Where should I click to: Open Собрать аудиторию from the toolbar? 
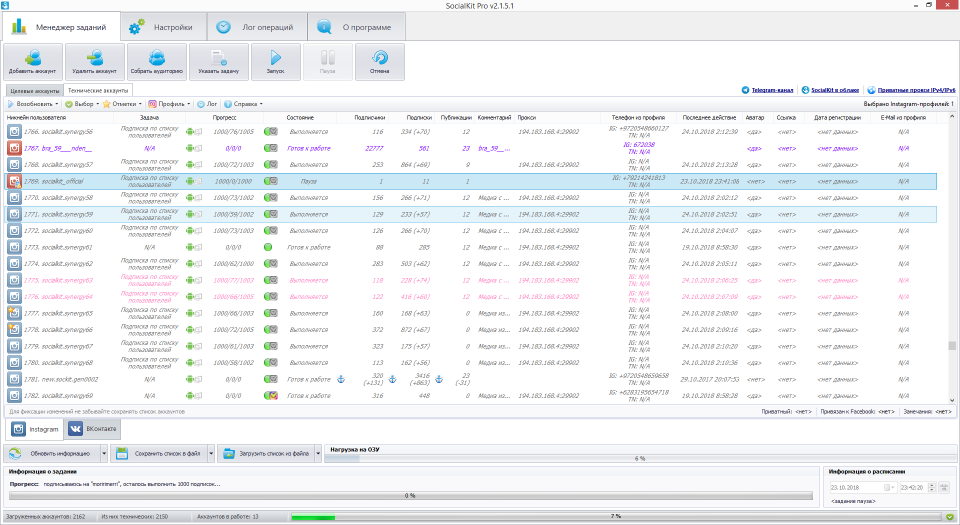tap(157, 62)
